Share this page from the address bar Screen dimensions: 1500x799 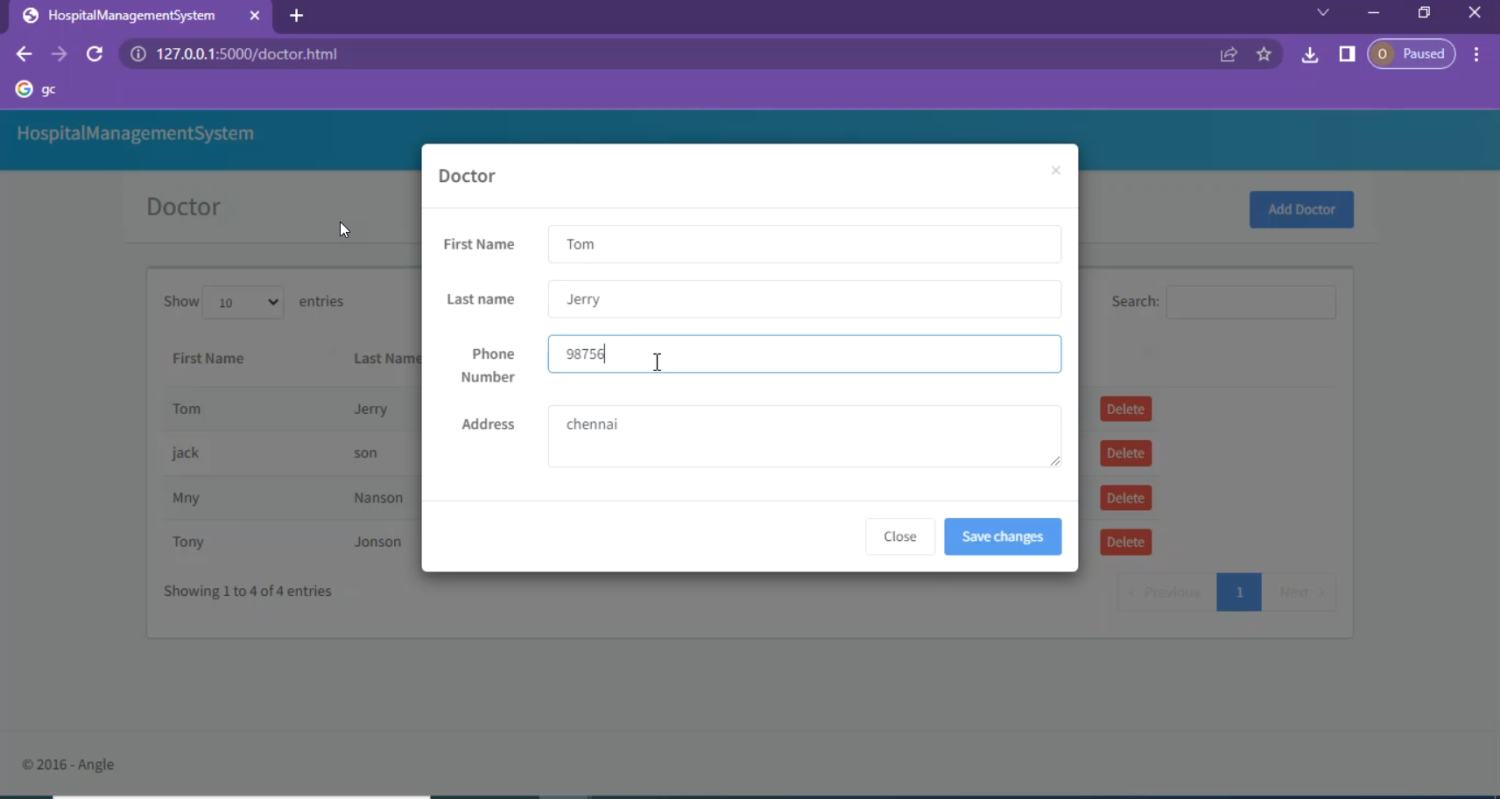point(1229,54)
